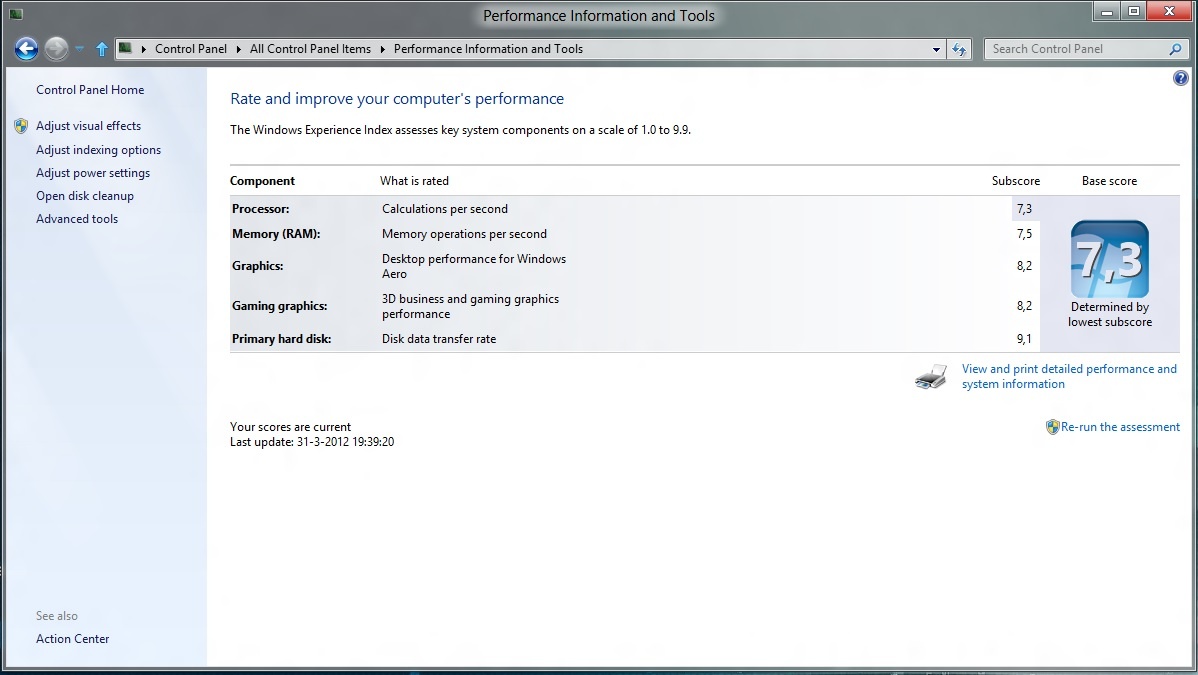Click the Subscore column header

(x=1016, y=181)
